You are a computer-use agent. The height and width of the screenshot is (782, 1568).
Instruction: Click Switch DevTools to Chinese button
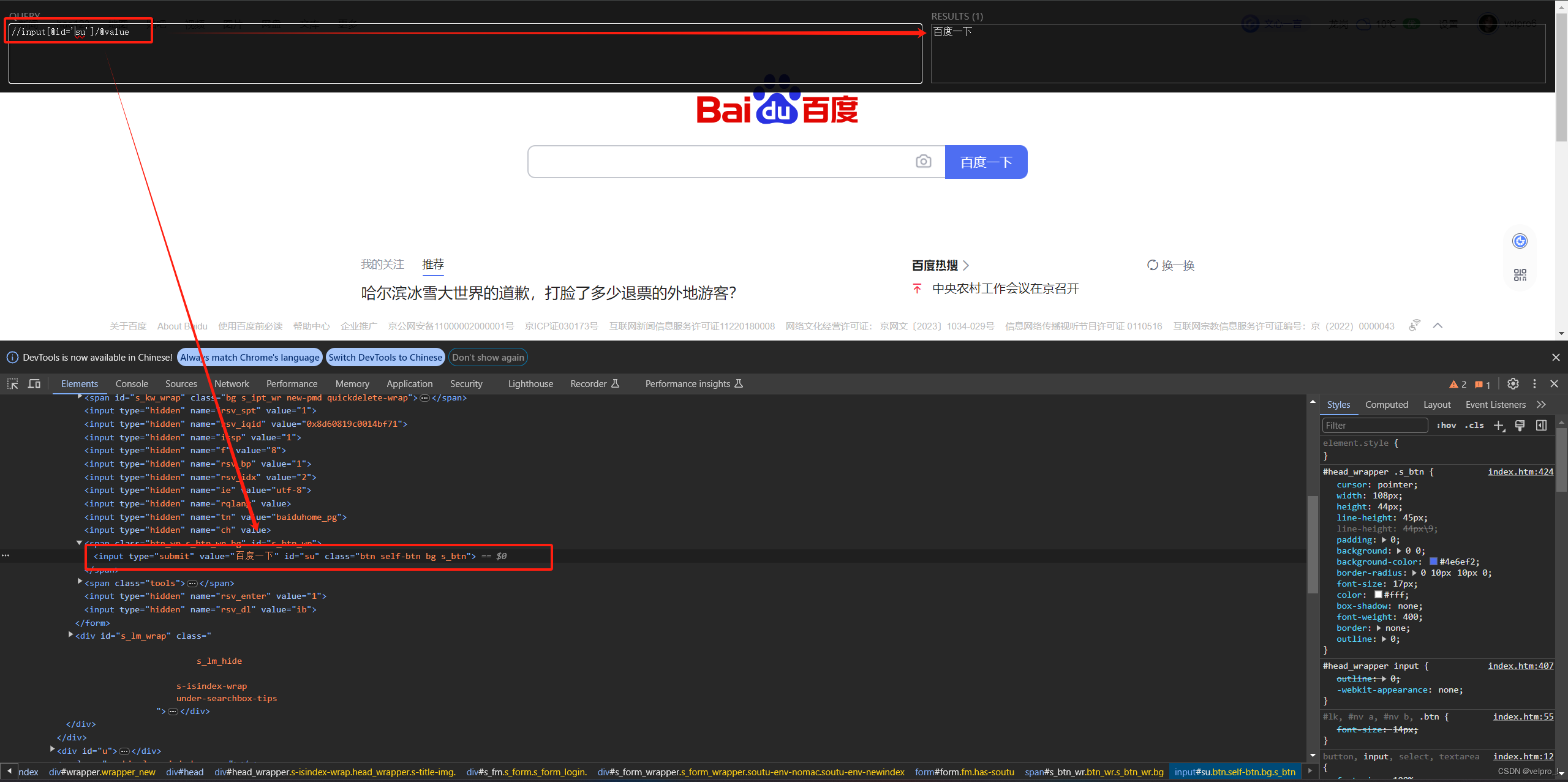(385, 358)
